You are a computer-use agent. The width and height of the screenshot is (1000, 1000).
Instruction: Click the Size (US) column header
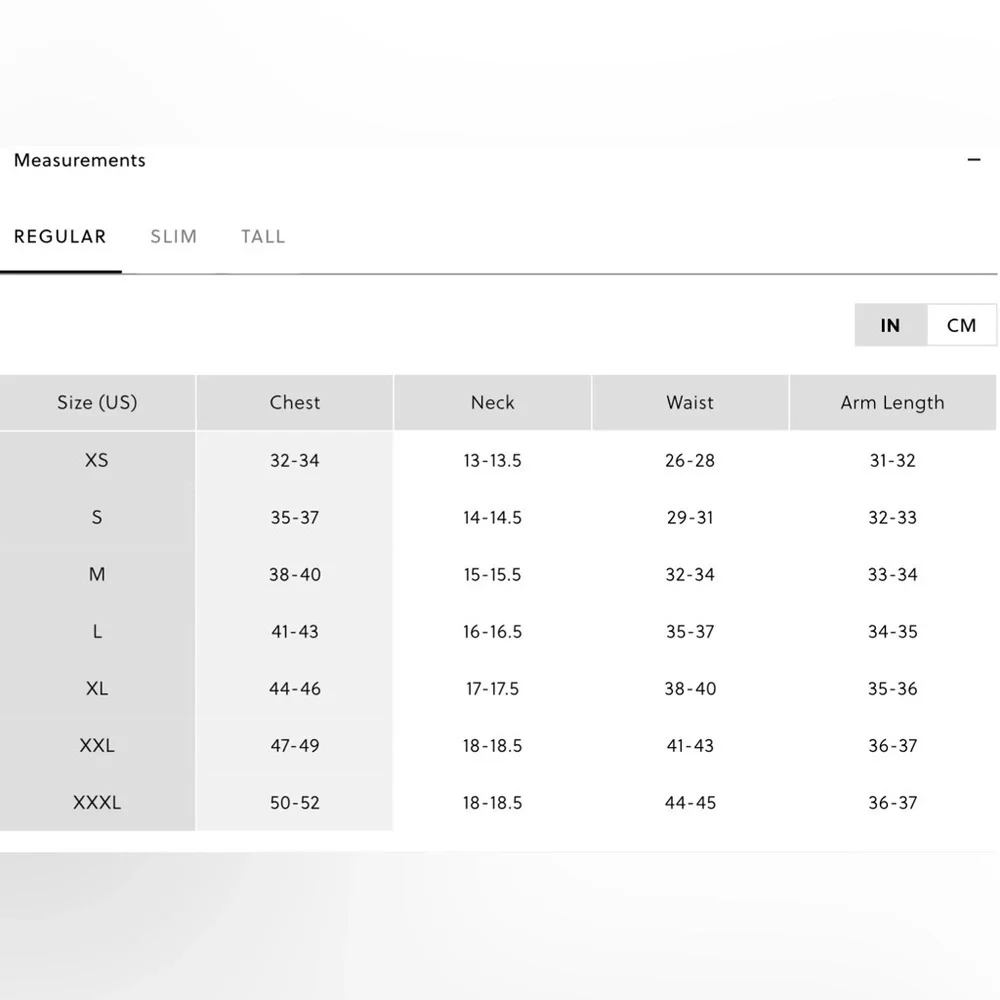pyautogui.click(x=97, y=402)
